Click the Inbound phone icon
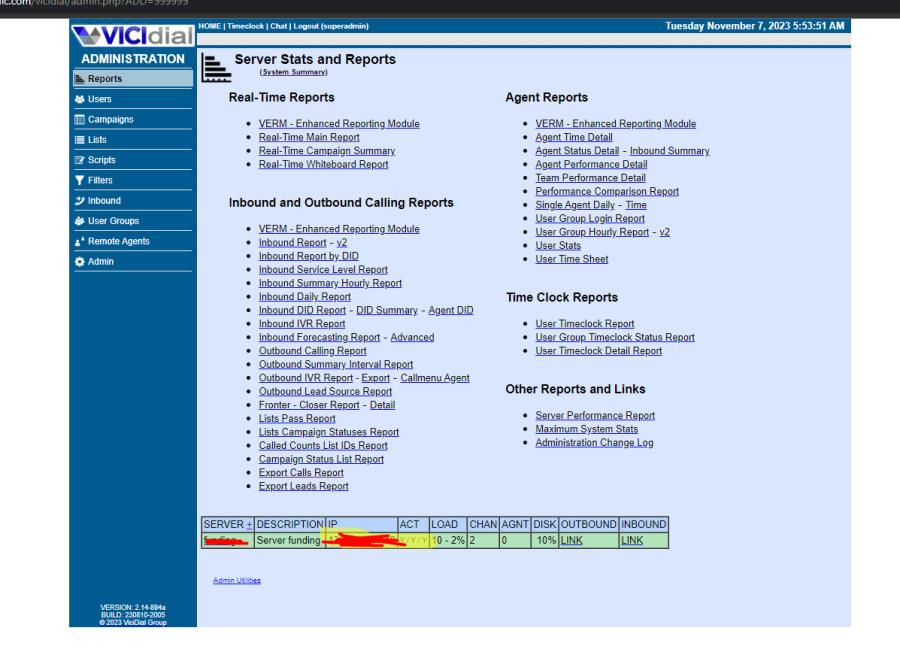900x658 pixels. [x=80, y=200]
